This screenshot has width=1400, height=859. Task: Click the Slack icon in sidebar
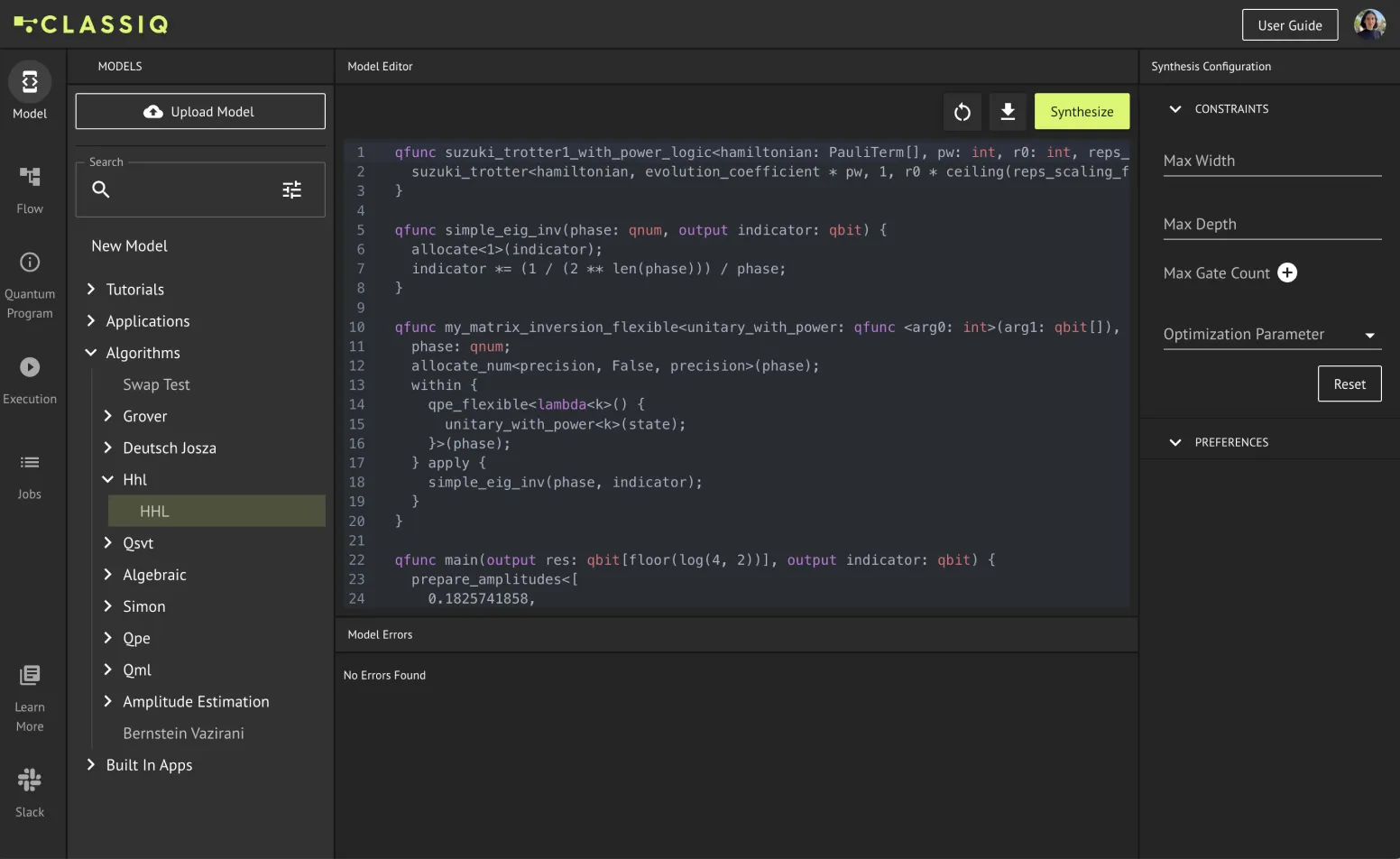[x=30, y=791]
